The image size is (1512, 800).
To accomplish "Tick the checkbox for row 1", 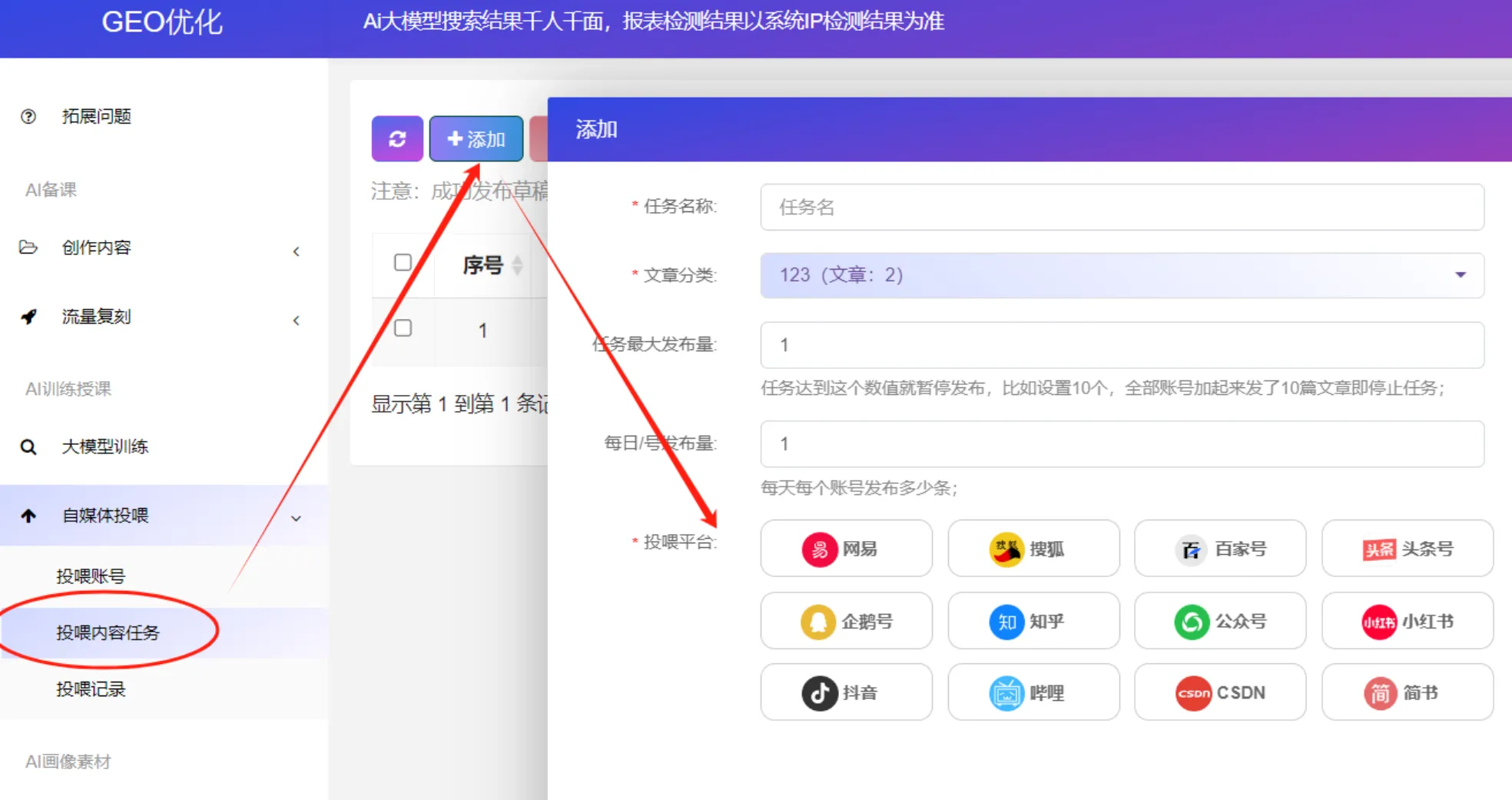I will click(403, 328).
